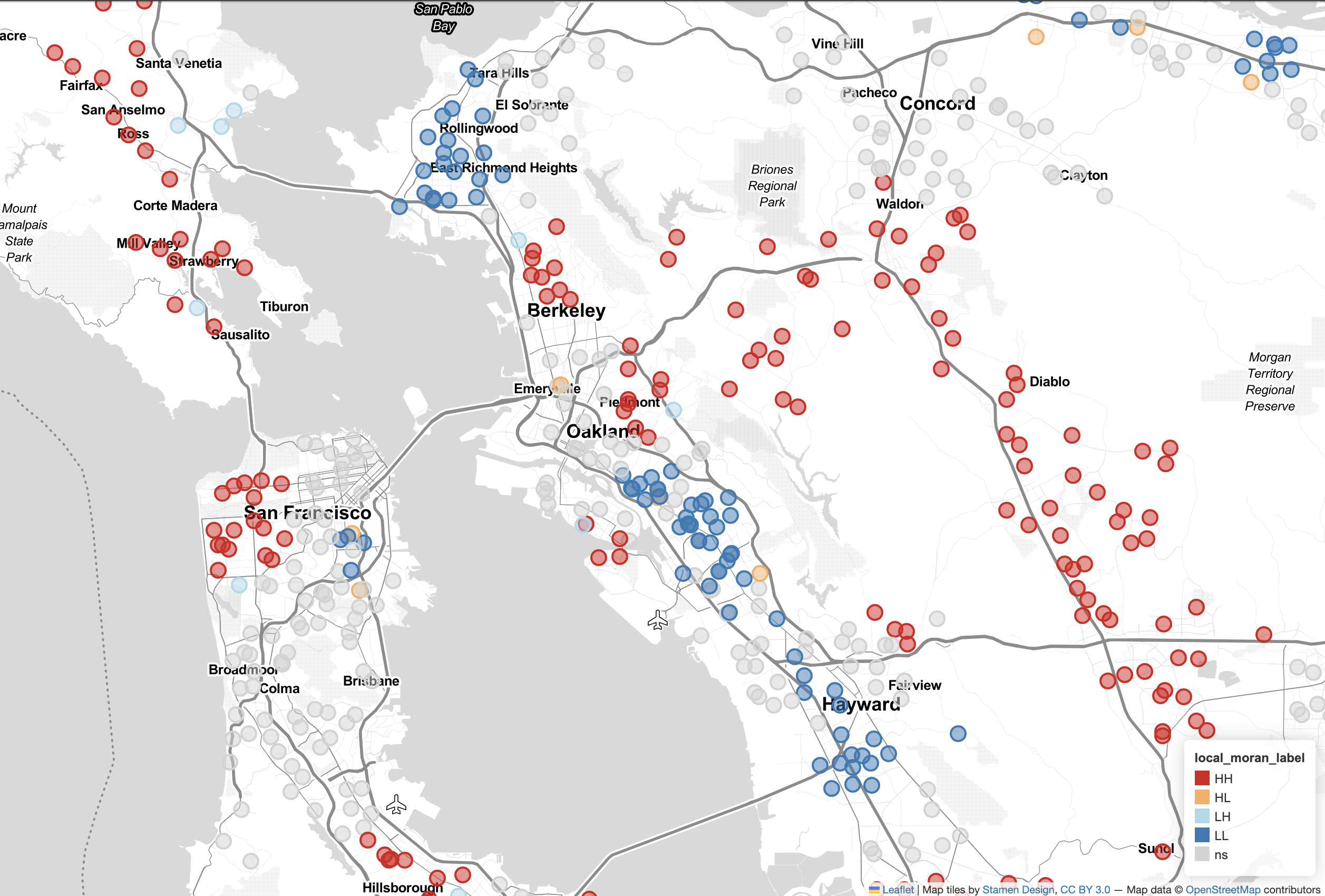Click red marker on Sausalito label
Viewport: 1325px width, 896px height.
pyautogui.click(x=215, y=327)
